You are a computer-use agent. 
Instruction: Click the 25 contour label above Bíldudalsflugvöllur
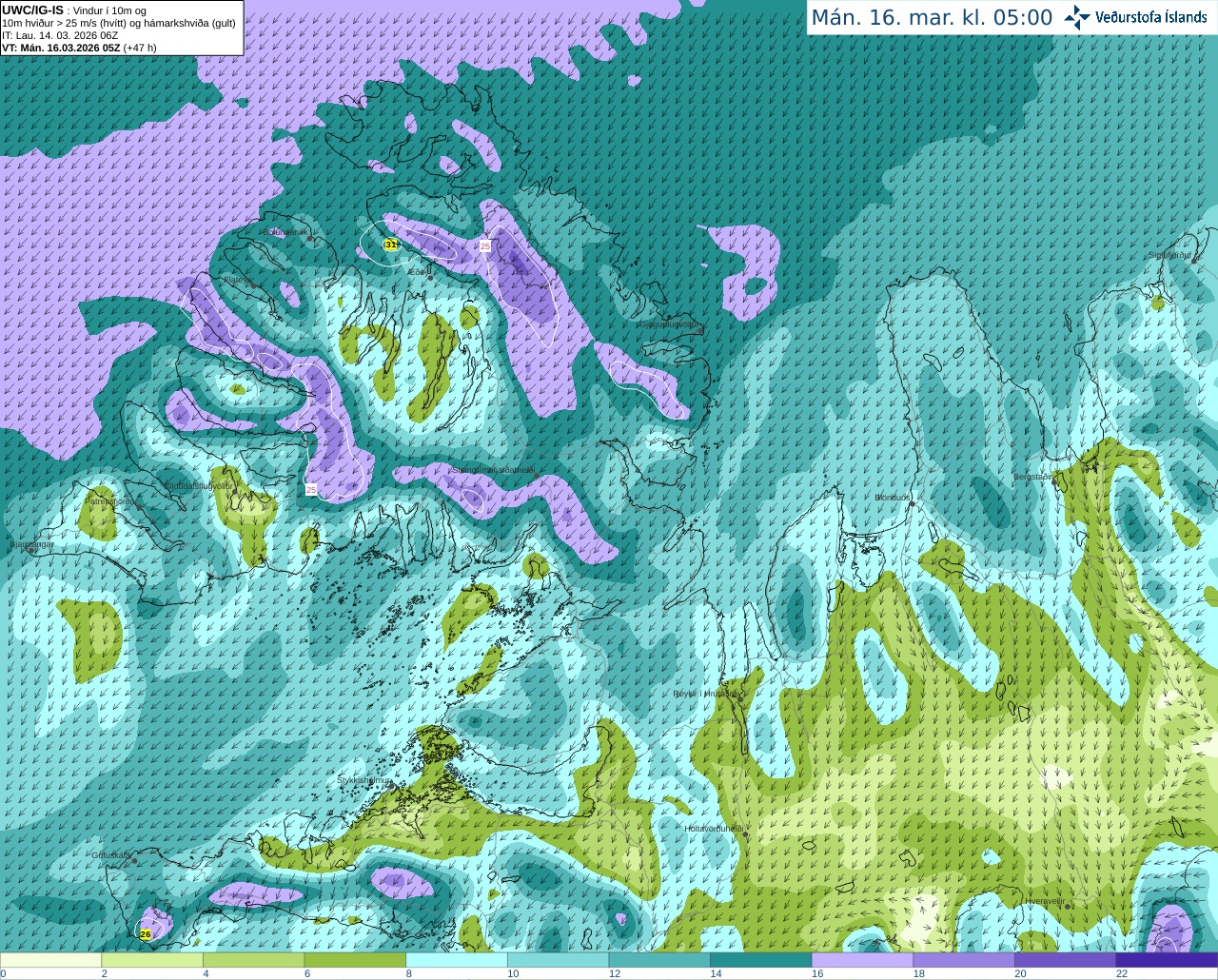[x=311, y=489]
